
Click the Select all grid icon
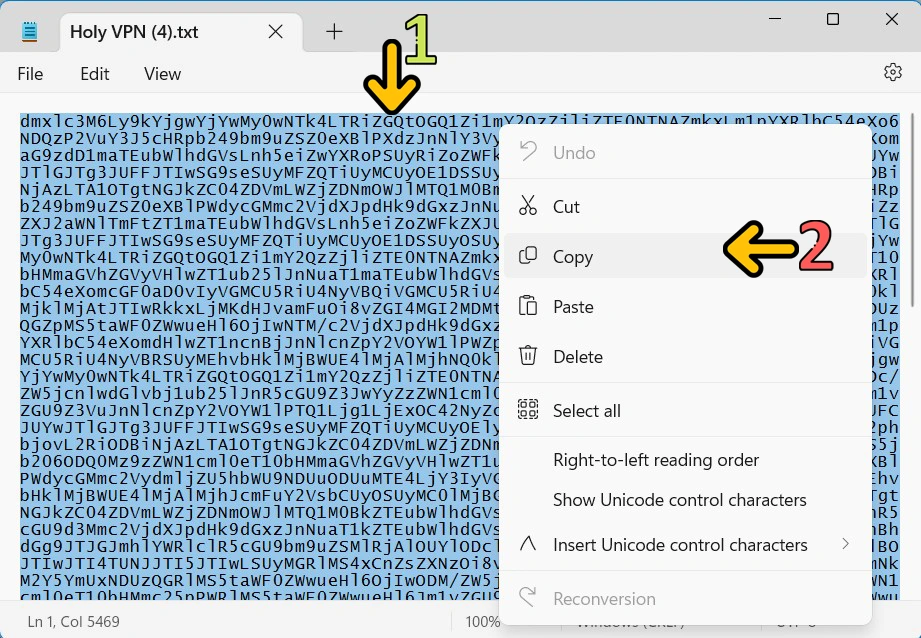point(527,410)
